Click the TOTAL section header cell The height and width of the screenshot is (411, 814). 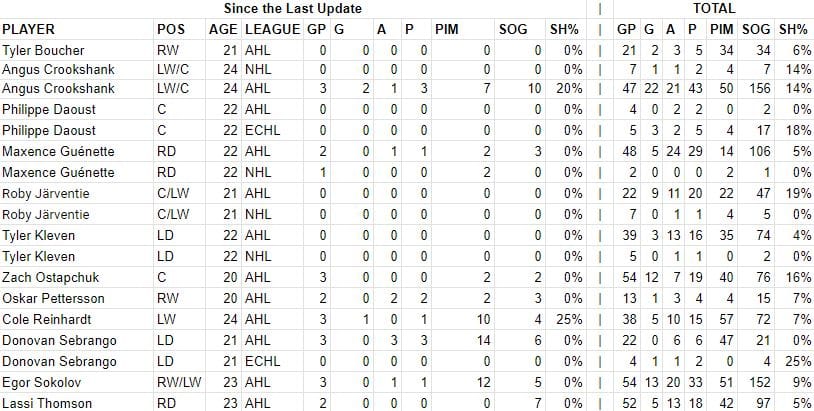click(714, 9)
